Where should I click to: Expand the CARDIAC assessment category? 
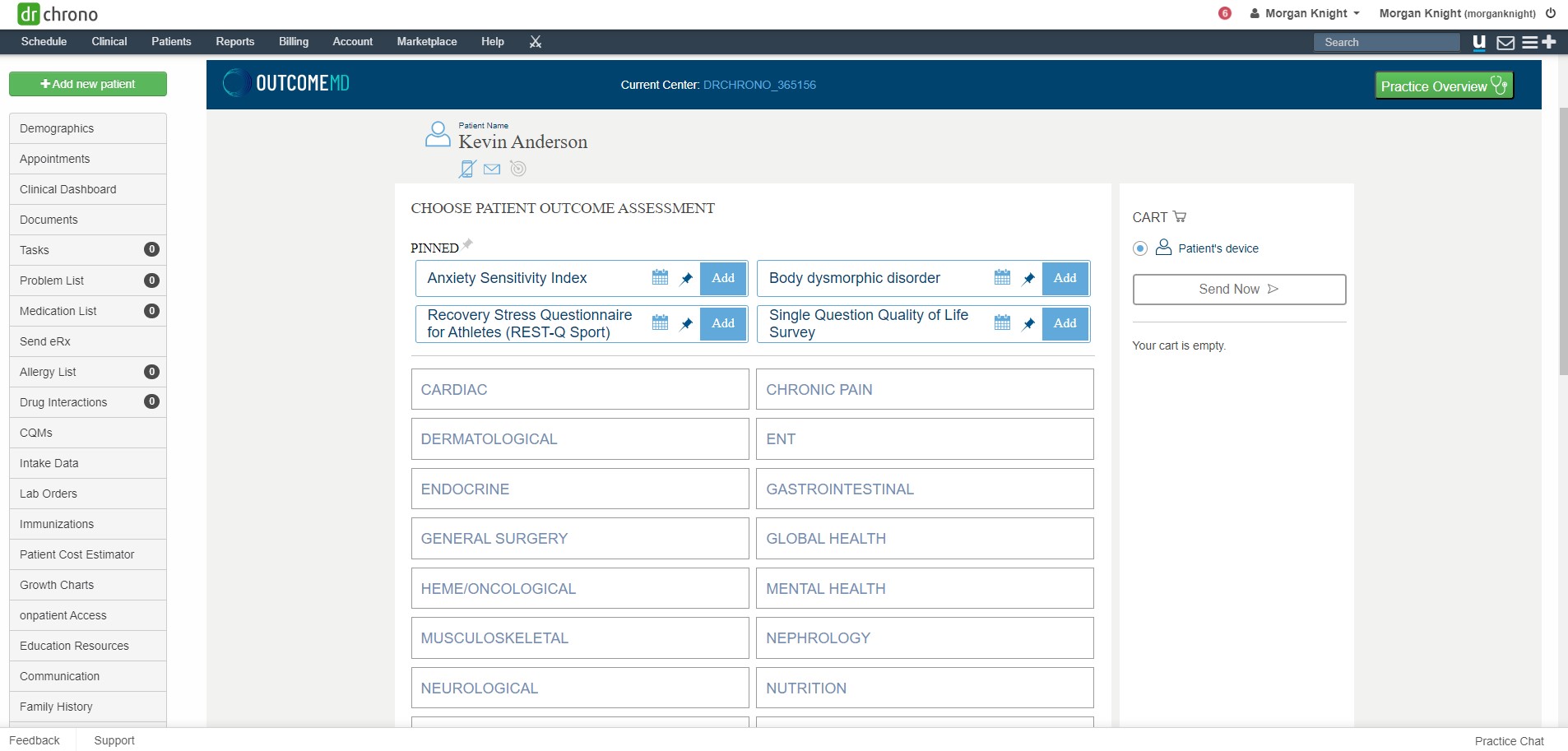pyautogui.click(x=579, y=390)
